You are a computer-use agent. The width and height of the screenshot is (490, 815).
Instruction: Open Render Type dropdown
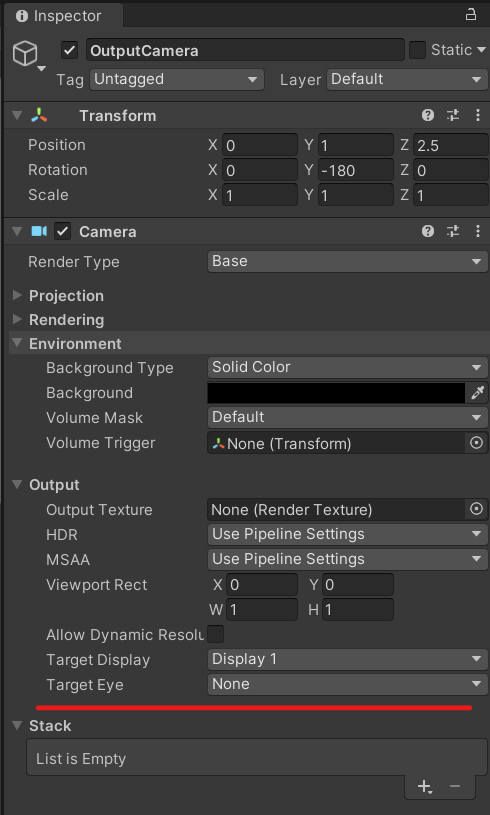click(348, 261)
